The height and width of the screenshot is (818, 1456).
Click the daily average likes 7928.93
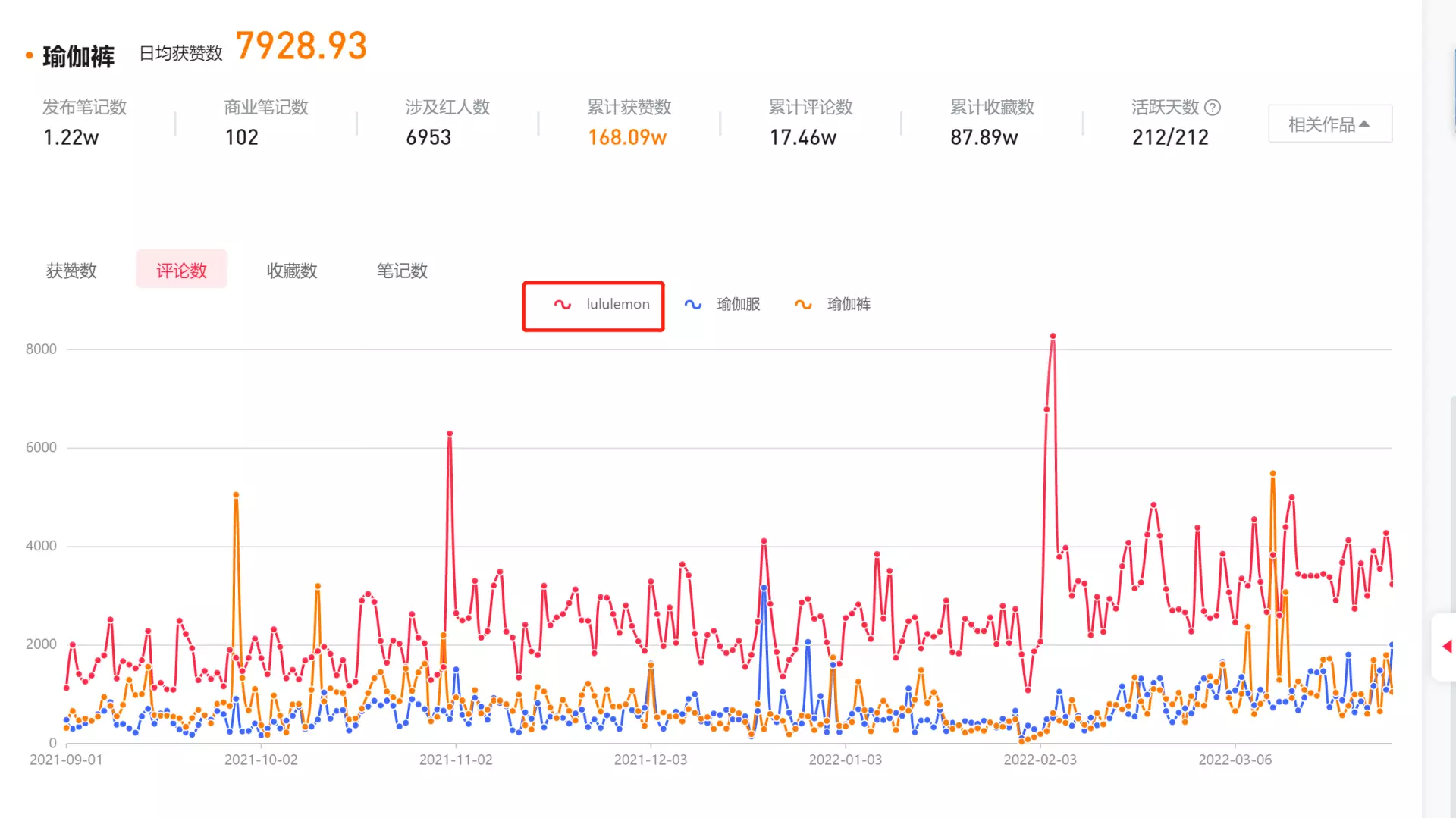tap(301, 45)
